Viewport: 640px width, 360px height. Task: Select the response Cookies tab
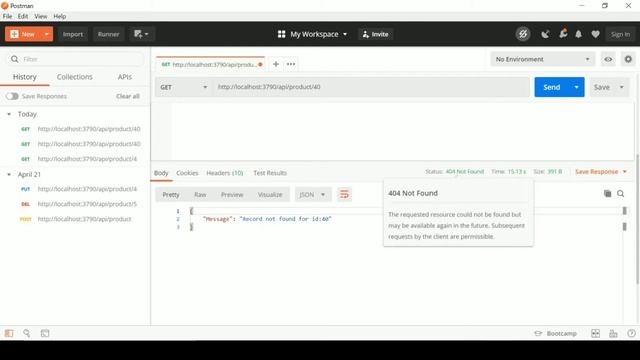point(187,173)
